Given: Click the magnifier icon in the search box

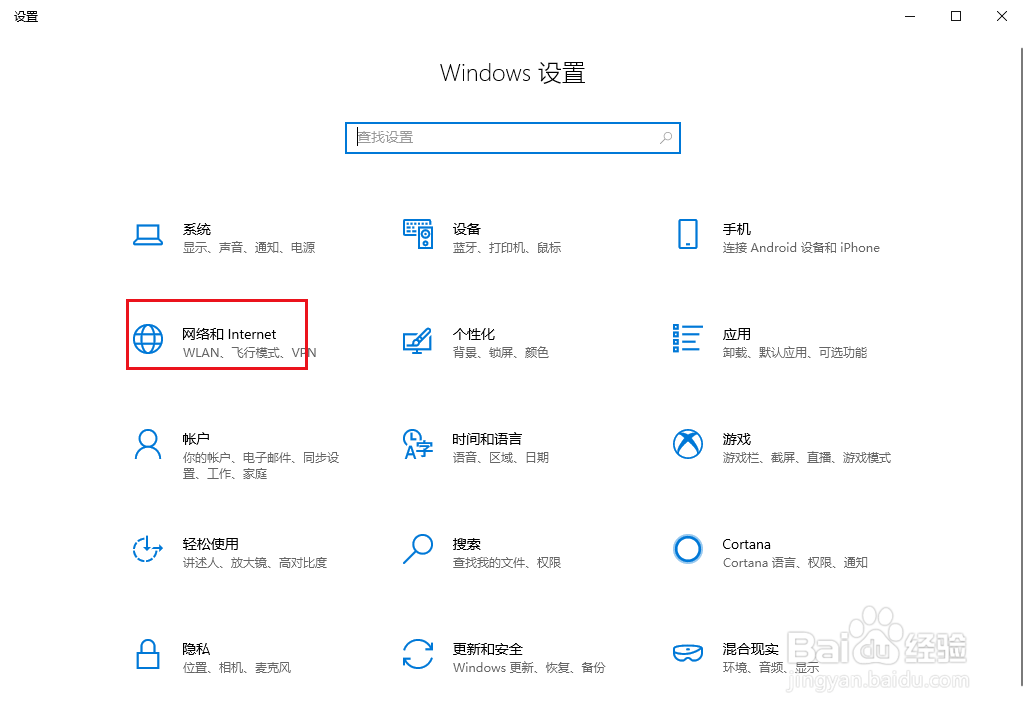Looking at the screenshot, I should [665, 137].
